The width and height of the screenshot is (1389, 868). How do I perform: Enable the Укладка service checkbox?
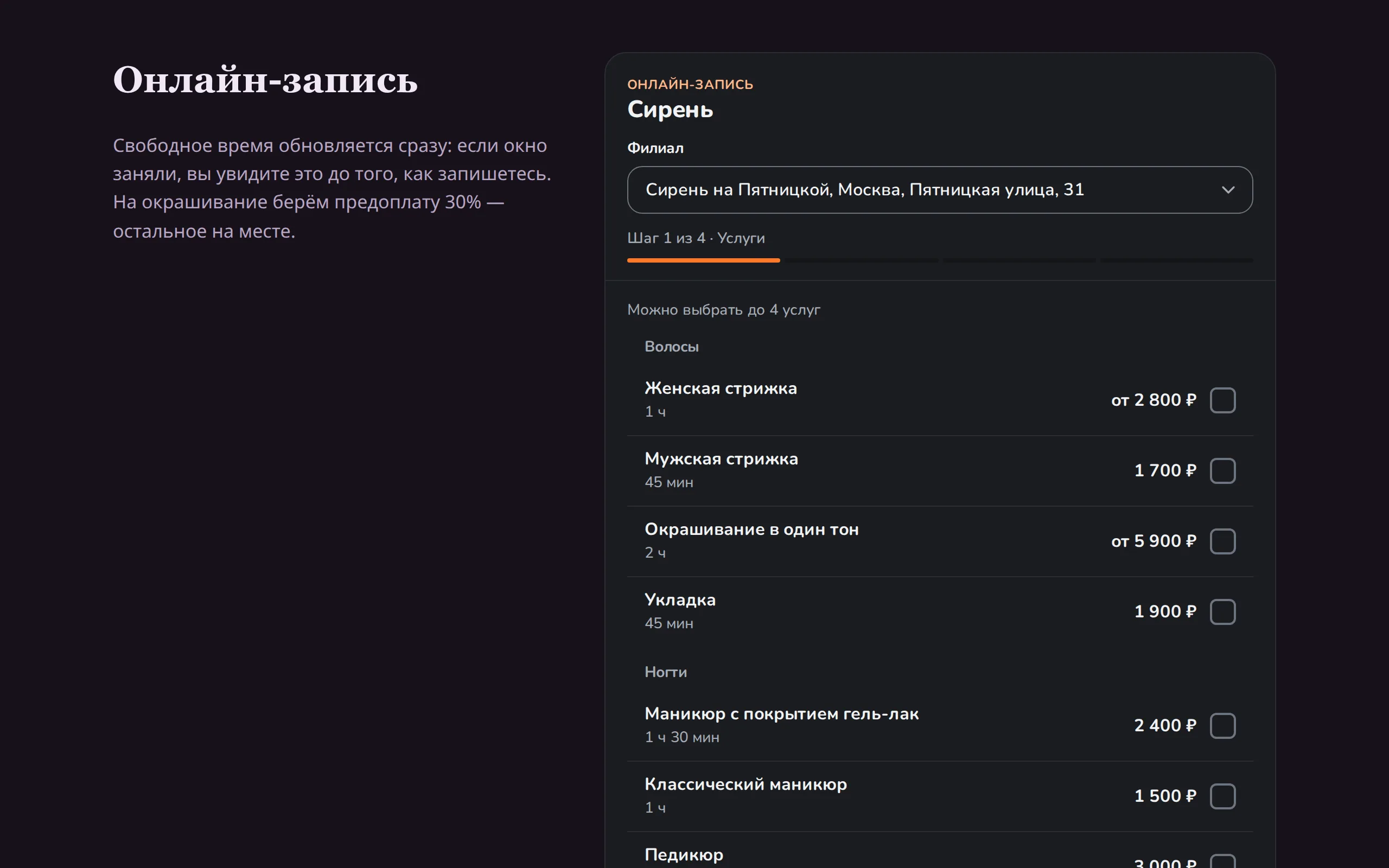(1222, 612)
